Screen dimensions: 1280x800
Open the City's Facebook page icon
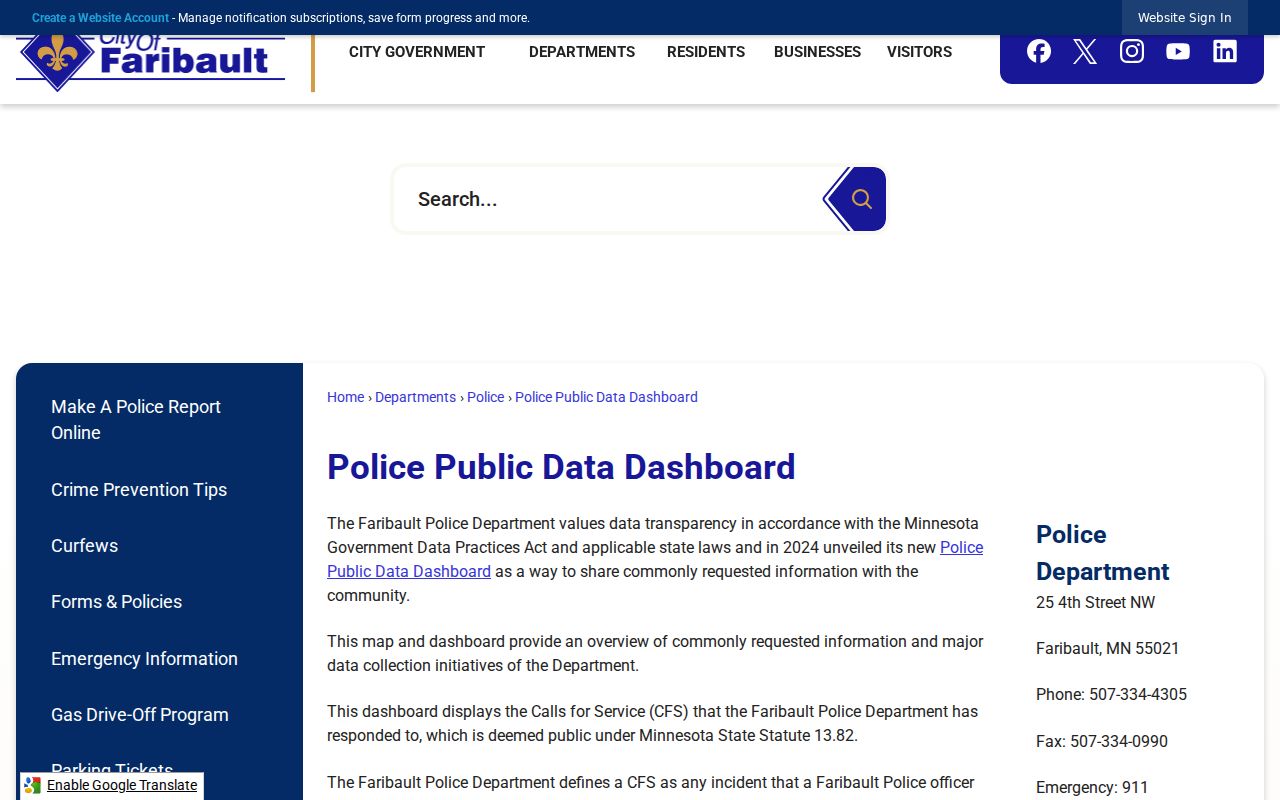[x=1039, y=51]
